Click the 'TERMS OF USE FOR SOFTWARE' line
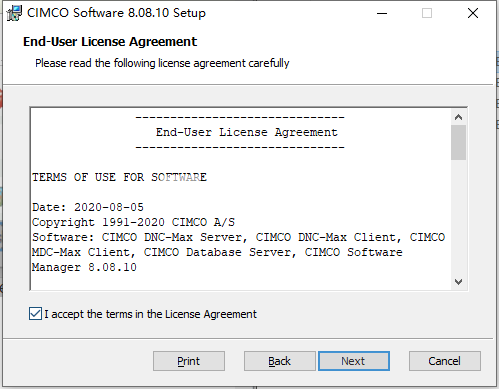This screenshot has height=389, width=499. [119, 177]
